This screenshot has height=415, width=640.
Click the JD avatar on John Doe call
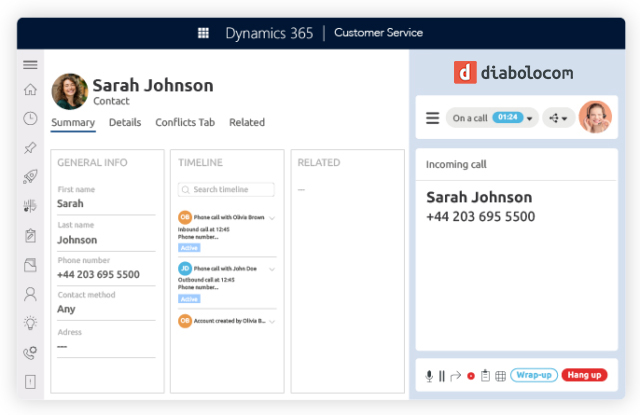point(185,269)
